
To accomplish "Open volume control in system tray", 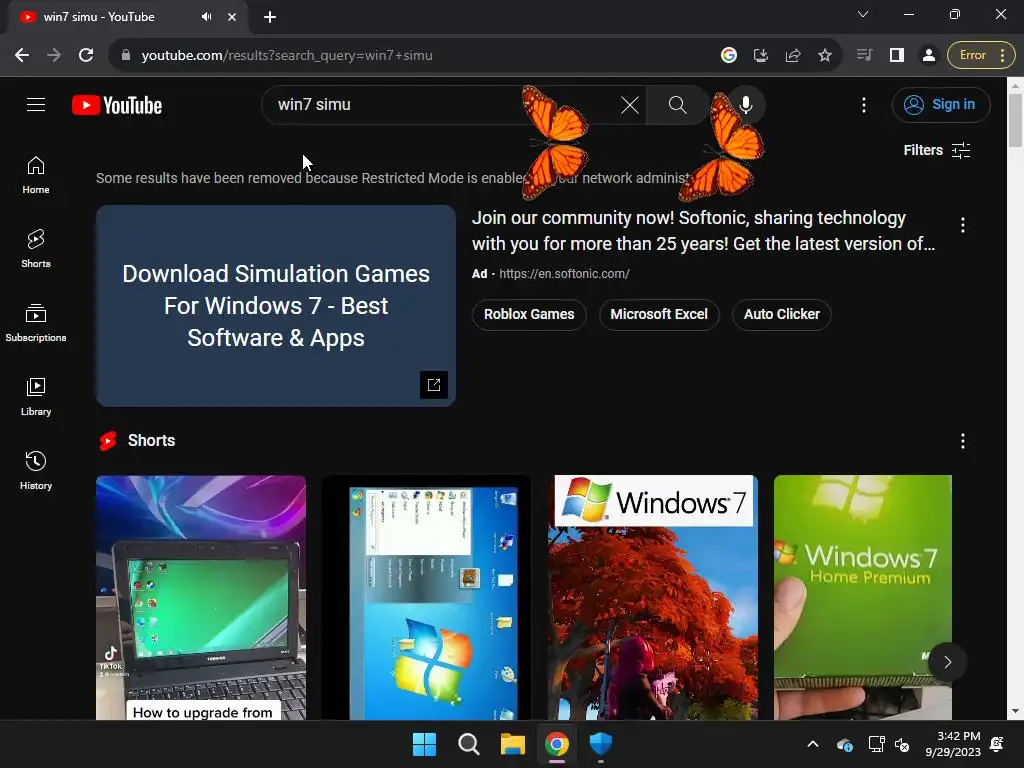I will pos(902,744).
